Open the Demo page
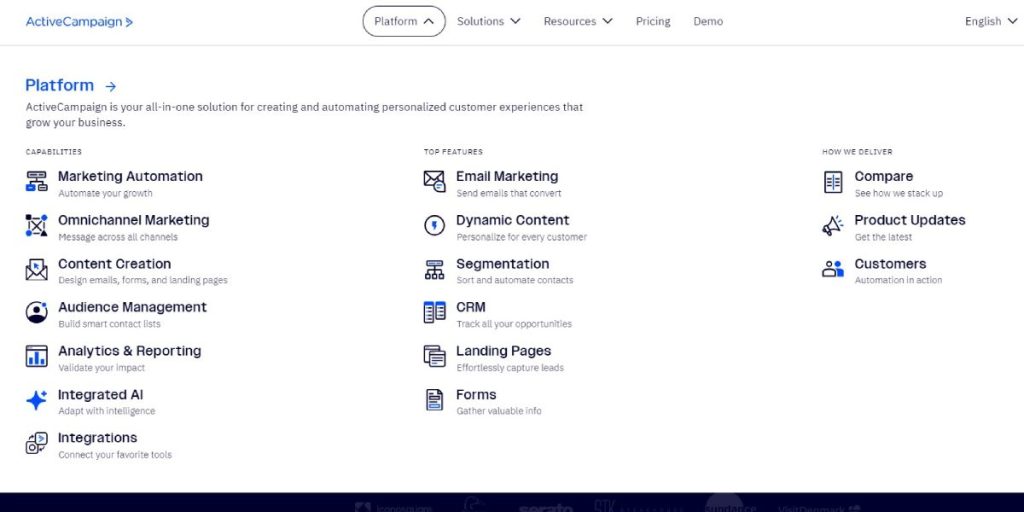The image size is (1024, 512). 708,22
